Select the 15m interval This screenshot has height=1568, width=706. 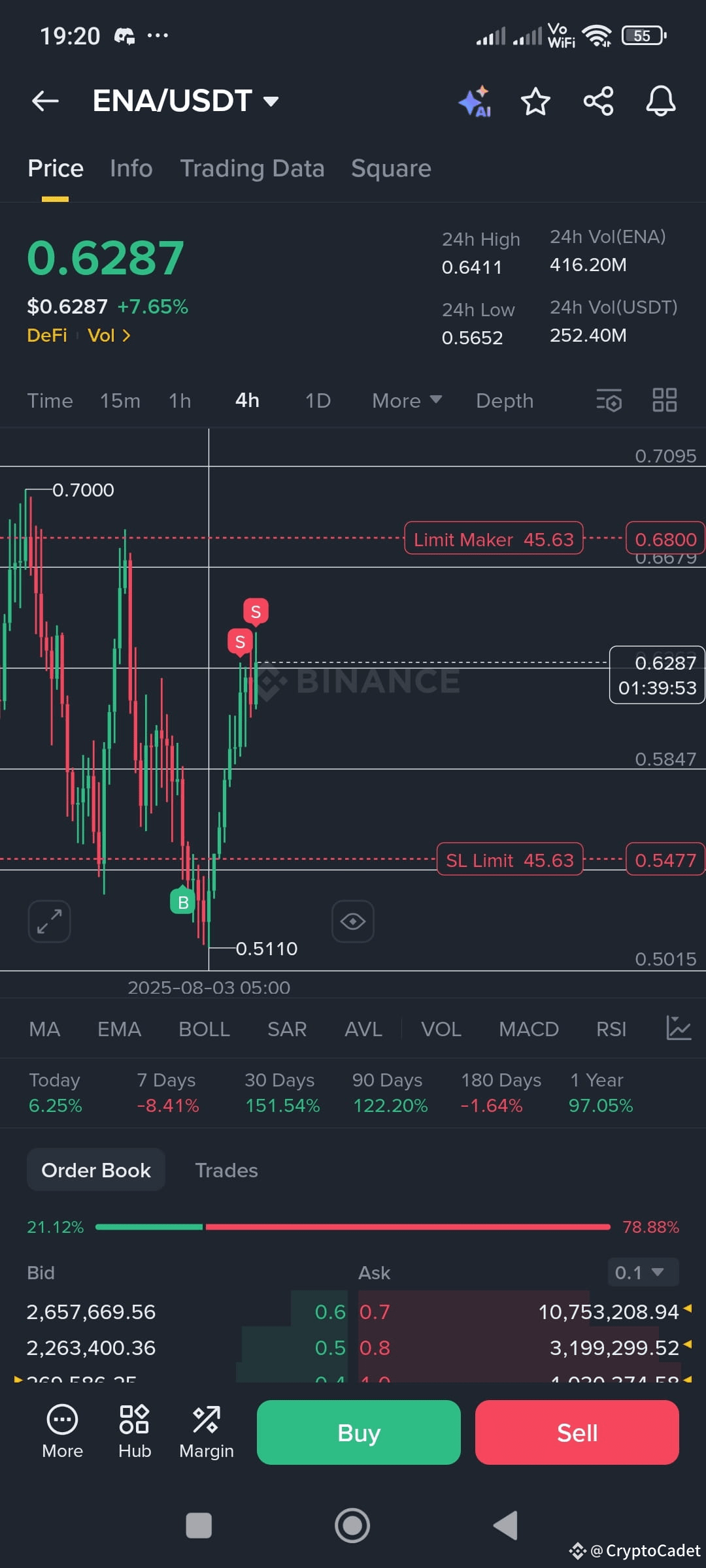point(120,400)
